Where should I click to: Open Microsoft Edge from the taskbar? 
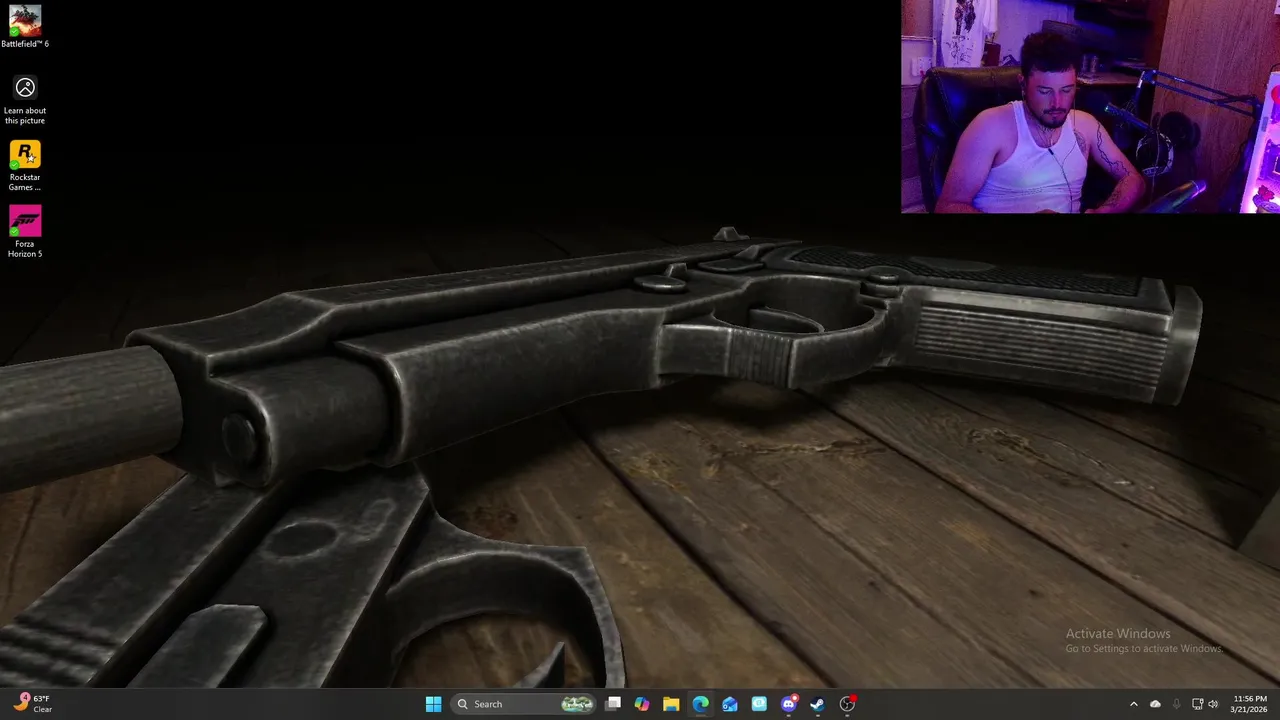tap(700, 704)
